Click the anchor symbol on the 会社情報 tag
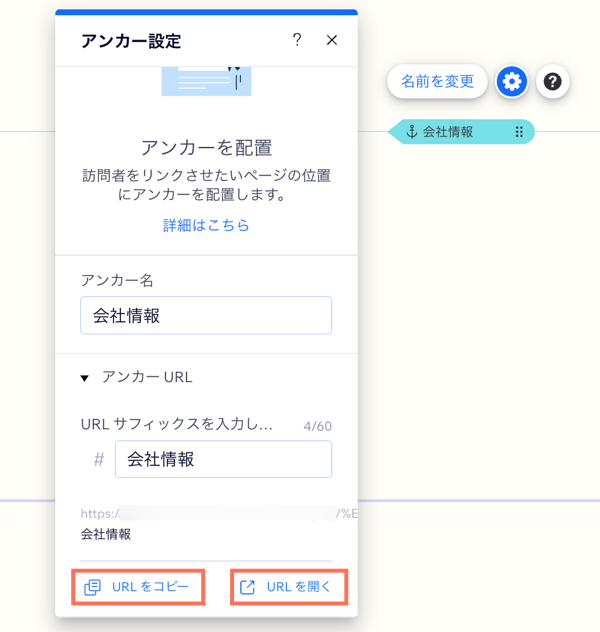 (x=411, y=132)
